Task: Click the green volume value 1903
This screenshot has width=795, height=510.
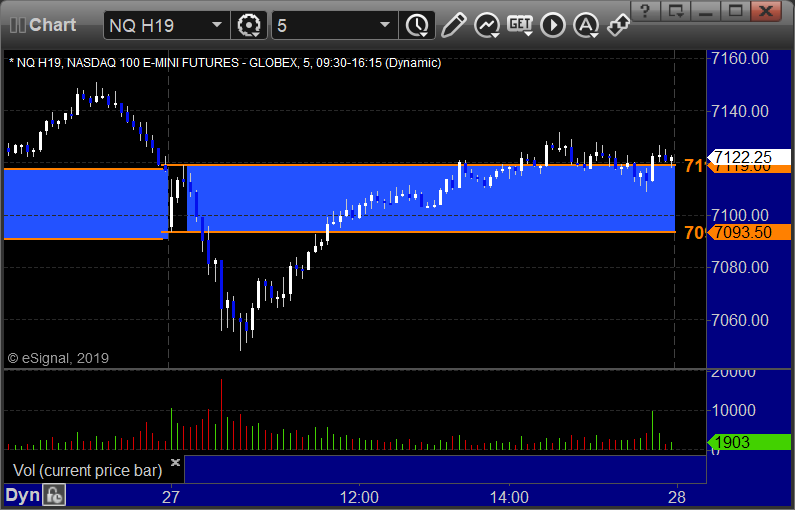Action: pos(749,442)
